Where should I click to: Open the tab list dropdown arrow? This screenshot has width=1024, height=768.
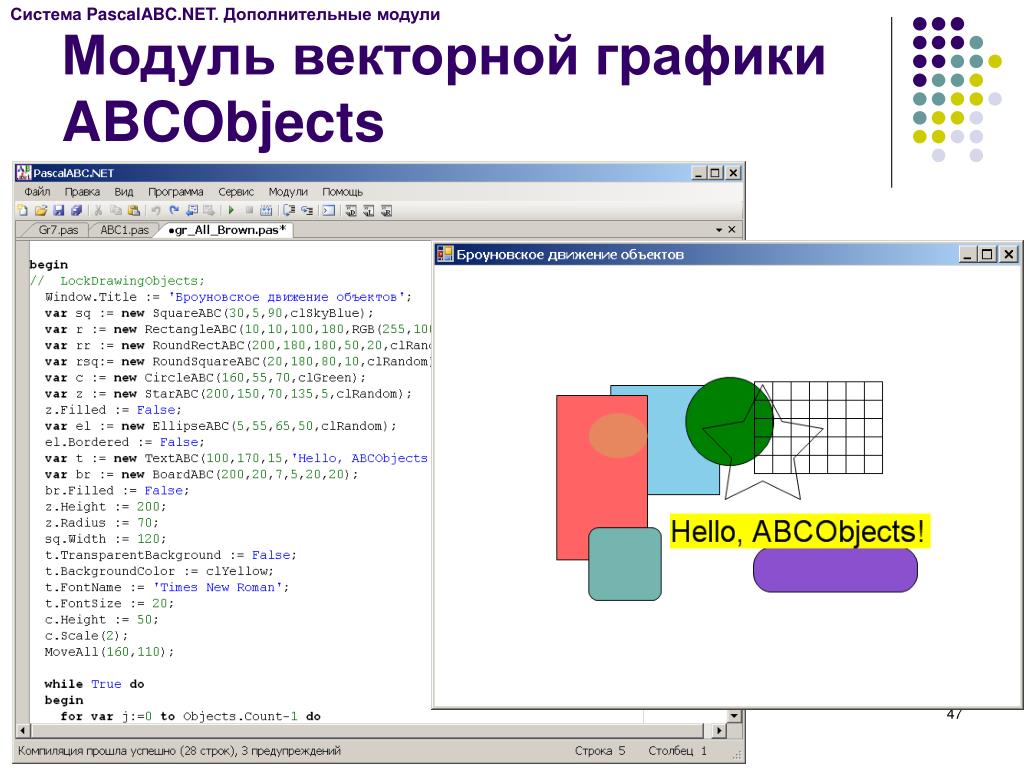[x=718, y=230]
